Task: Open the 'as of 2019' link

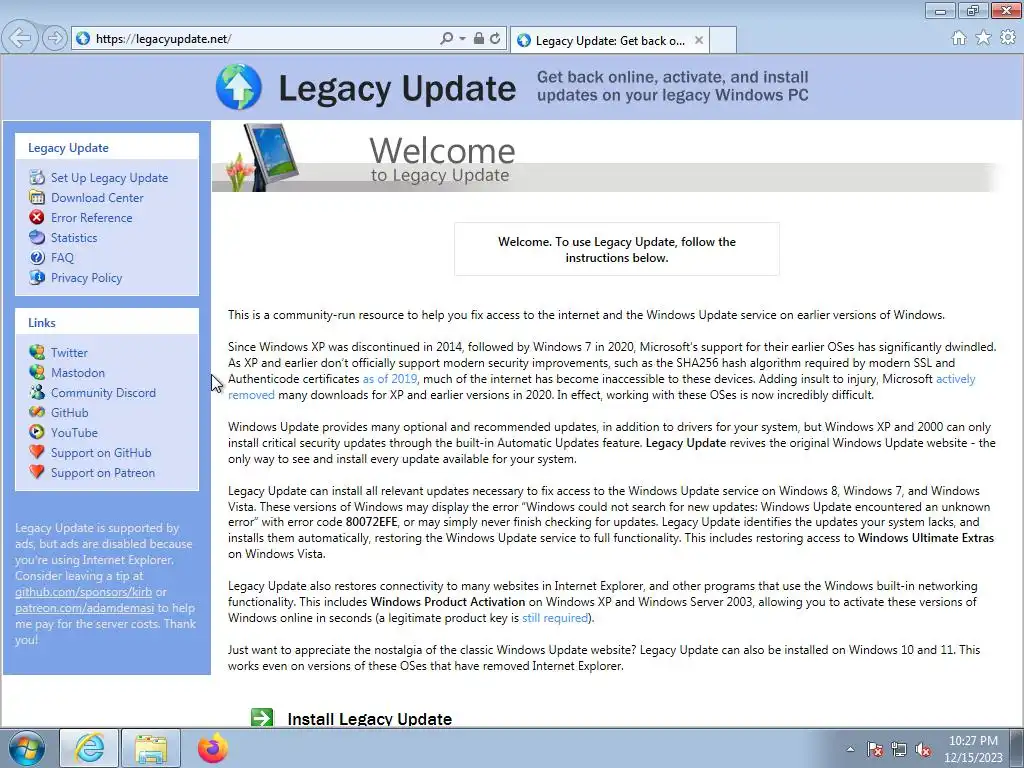Action: (390, 379)
